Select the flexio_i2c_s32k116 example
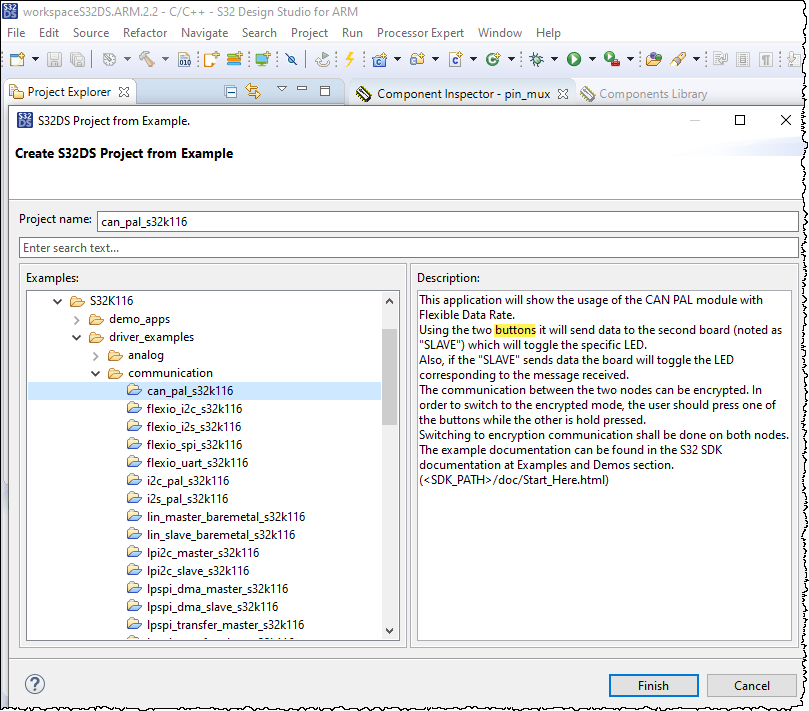The width and height of the screenshot is (809, 711). coord(194,409)
